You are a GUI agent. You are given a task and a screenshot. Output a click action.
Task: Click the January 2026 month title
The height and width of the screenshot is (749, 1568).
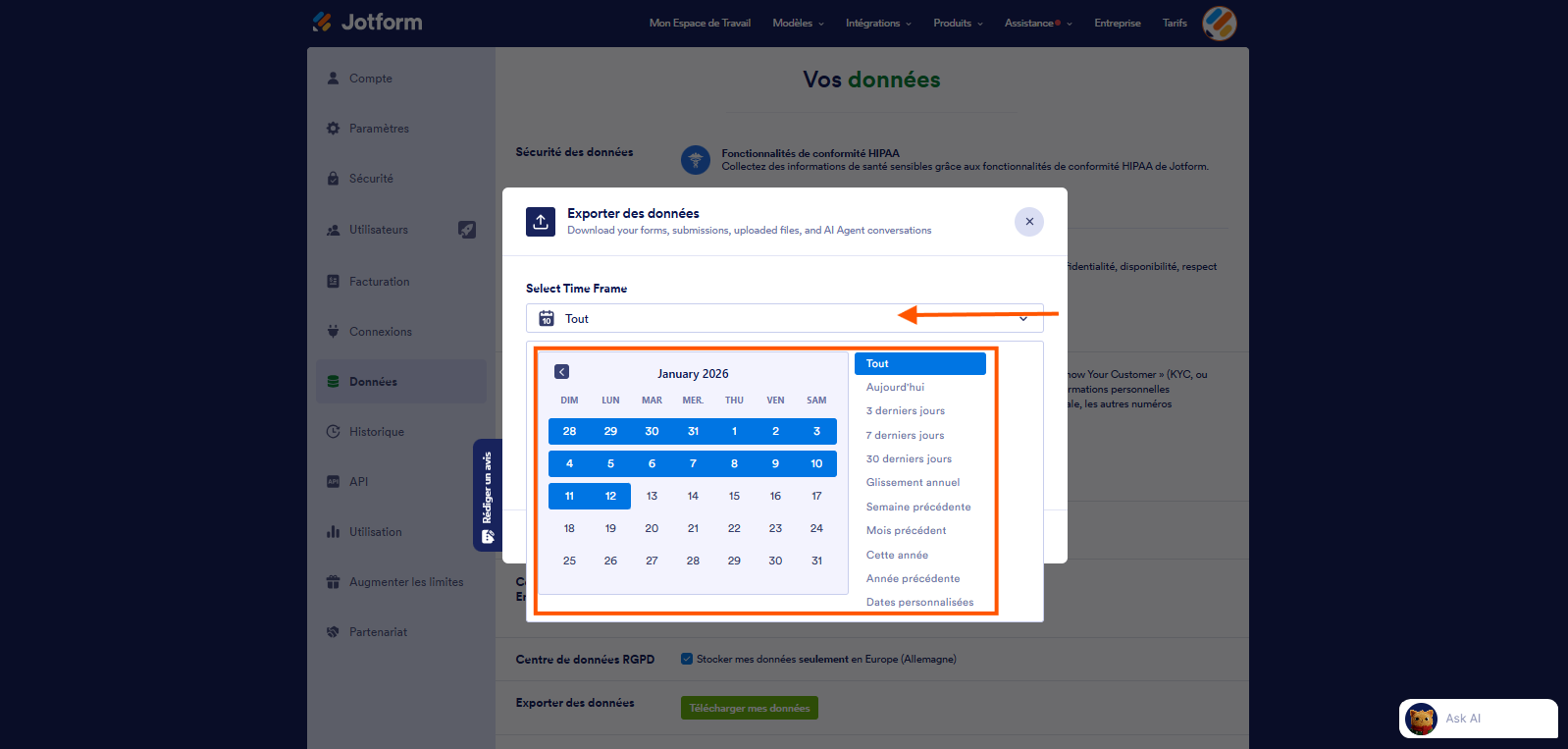pos(693,373)
